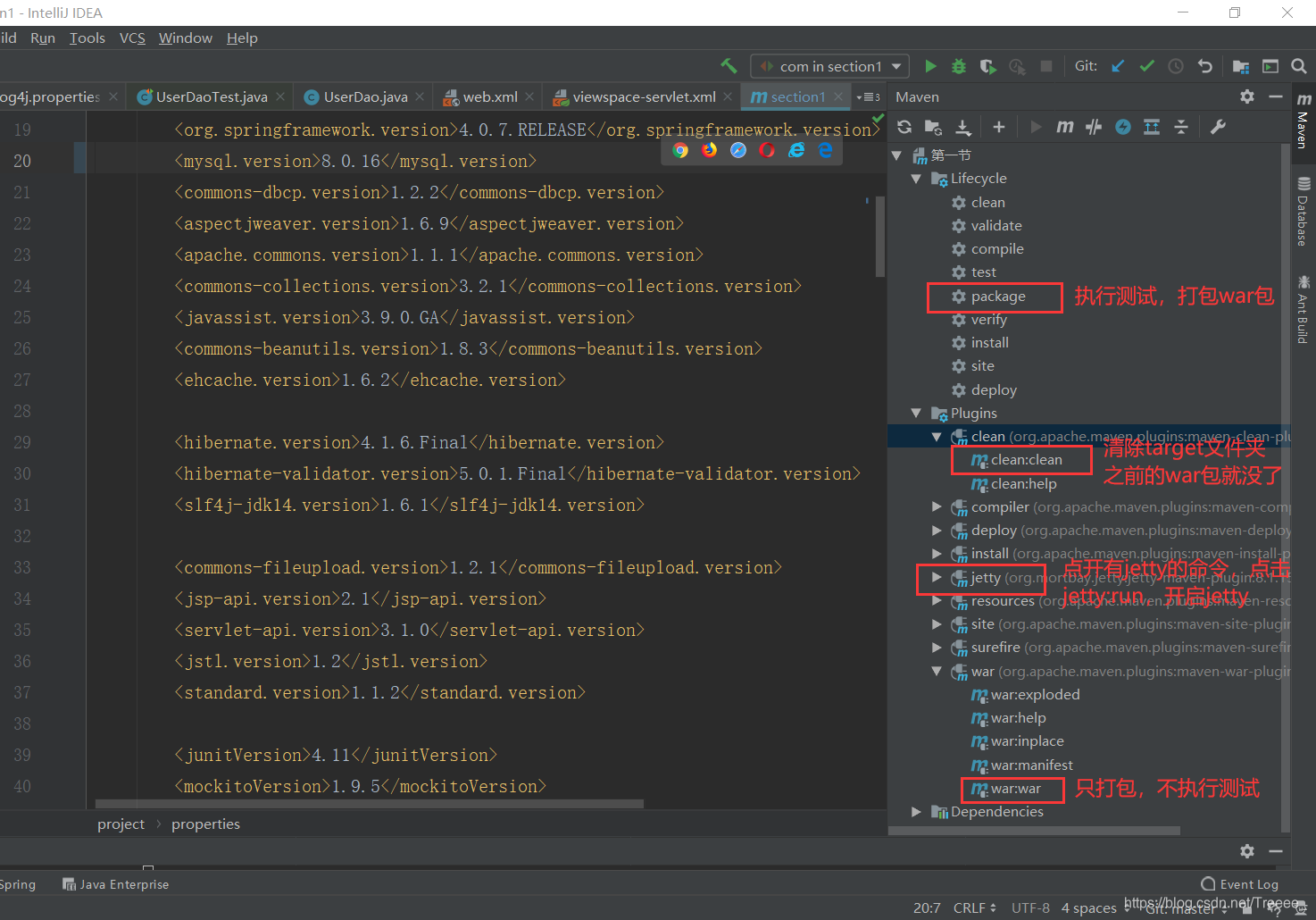
Task: Open the Ant Build side panel
Action: point(1304,310)
